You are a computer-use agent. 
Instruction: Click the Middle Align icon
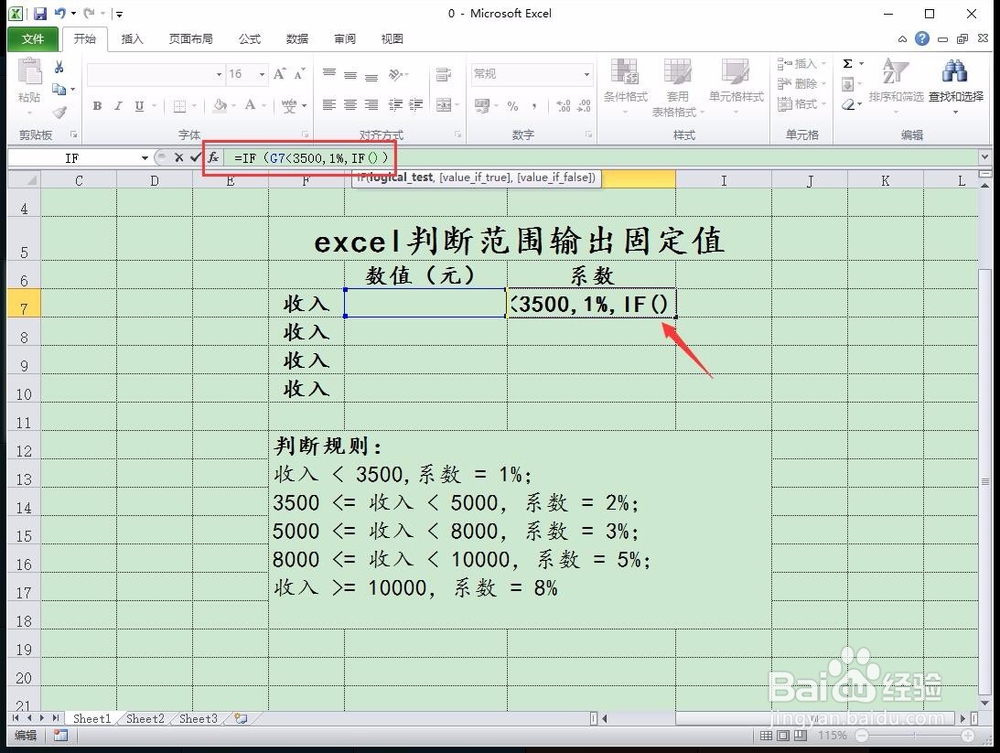(350, 74)
